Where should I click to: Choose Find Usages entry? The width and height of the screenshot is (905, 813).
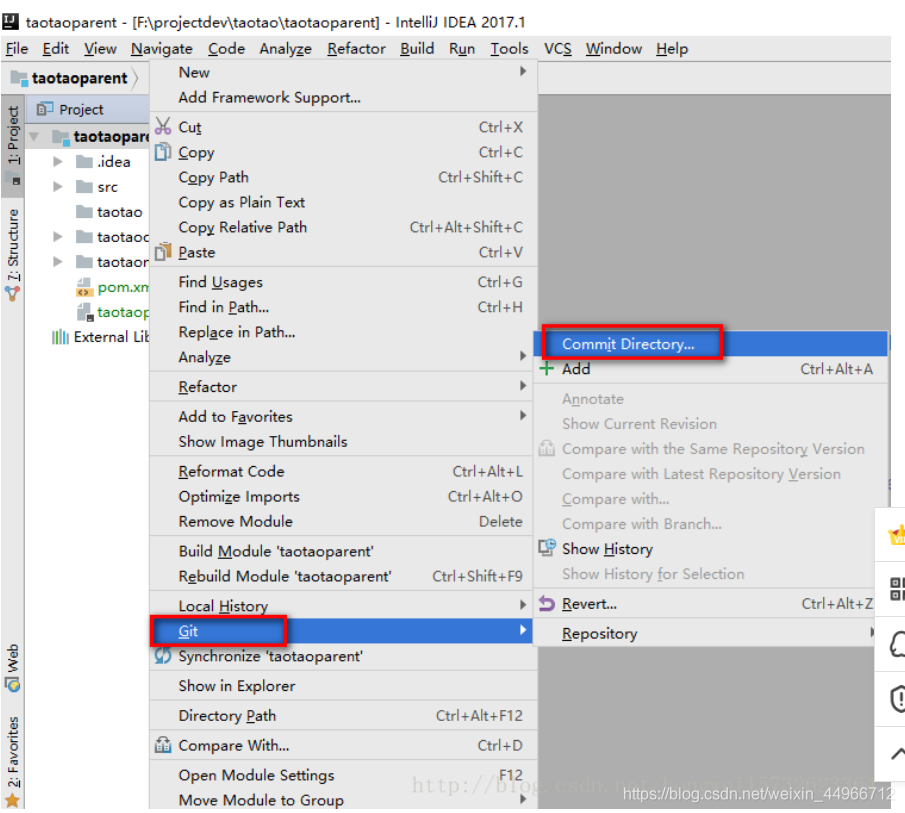coord(342,282)
